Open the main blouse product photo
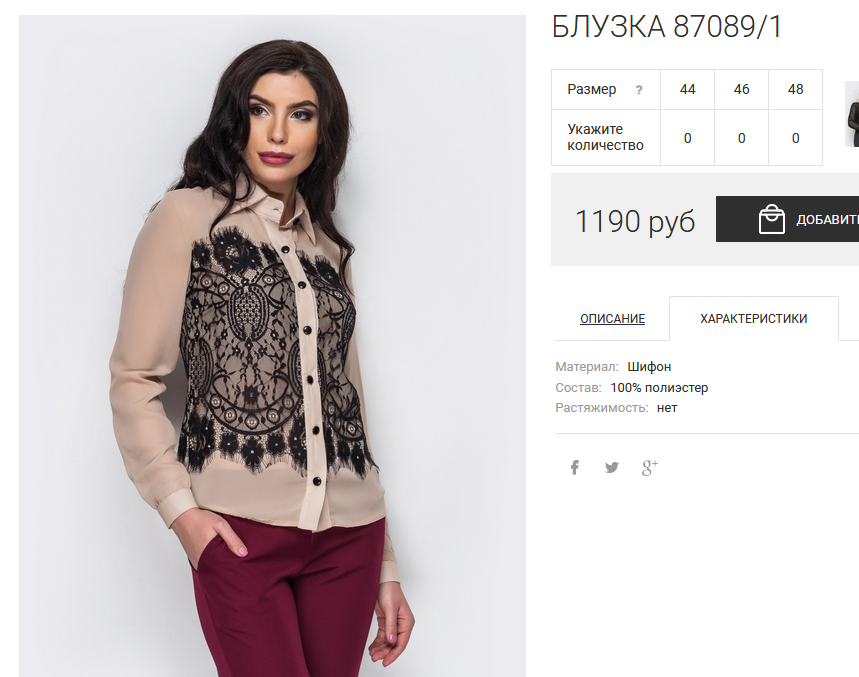Image resolution: width=859 pixels, height=677 pixels. coord(272,346)
